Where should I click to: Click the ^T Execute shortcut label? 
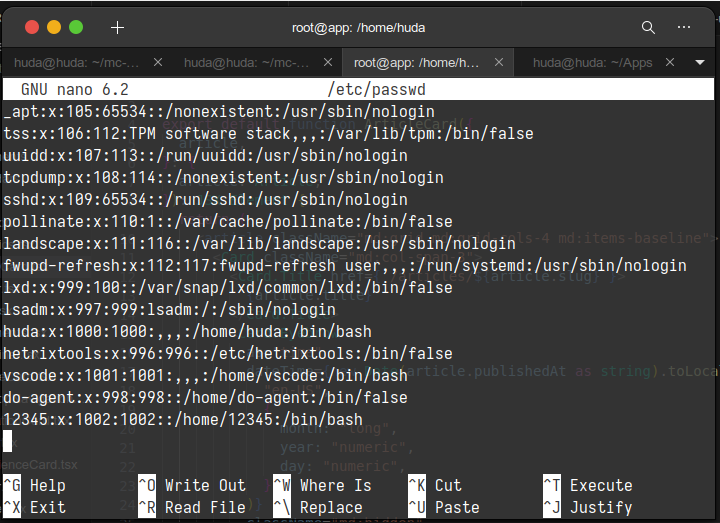587,485
